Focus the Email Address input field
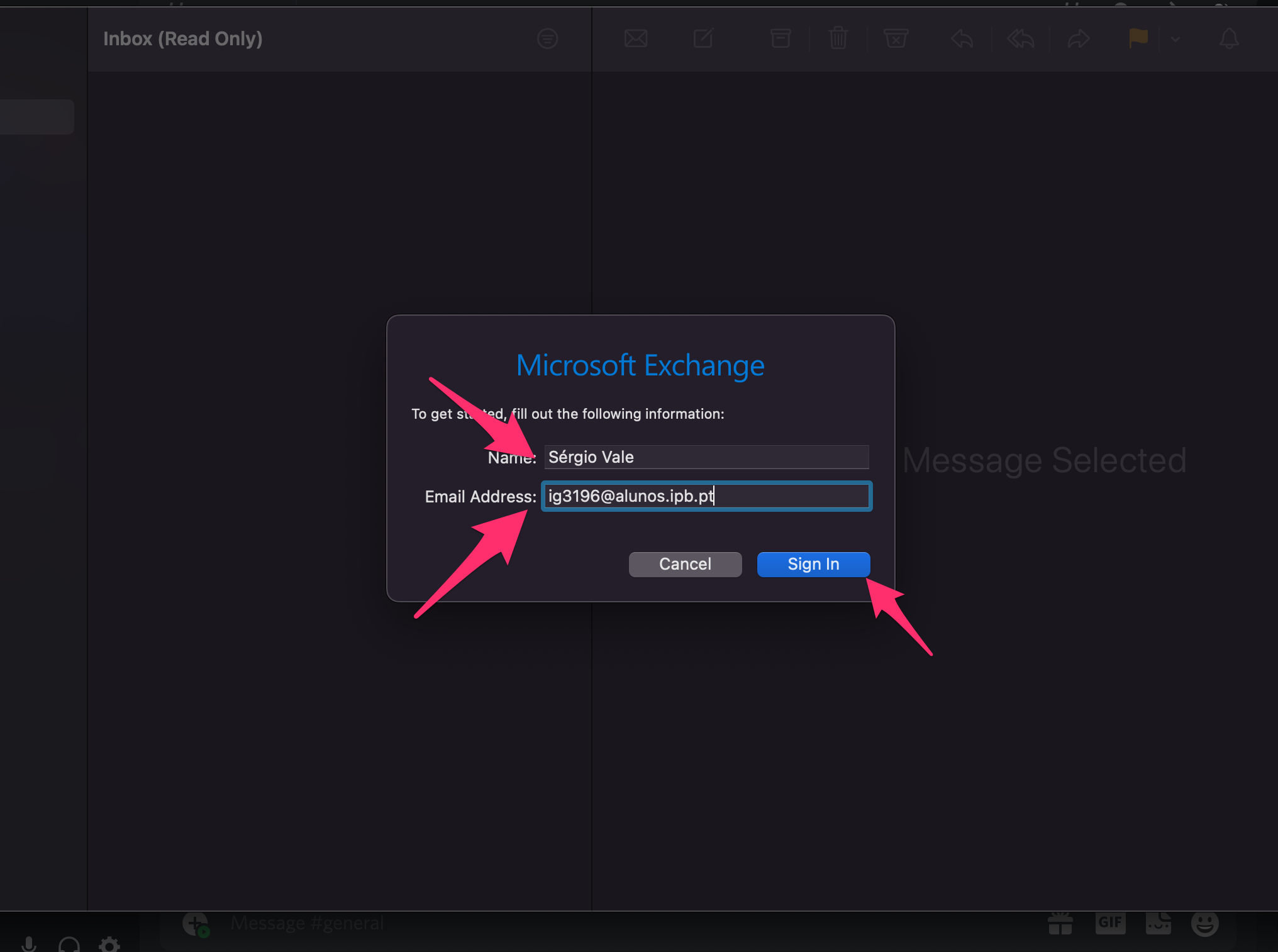 706,496
